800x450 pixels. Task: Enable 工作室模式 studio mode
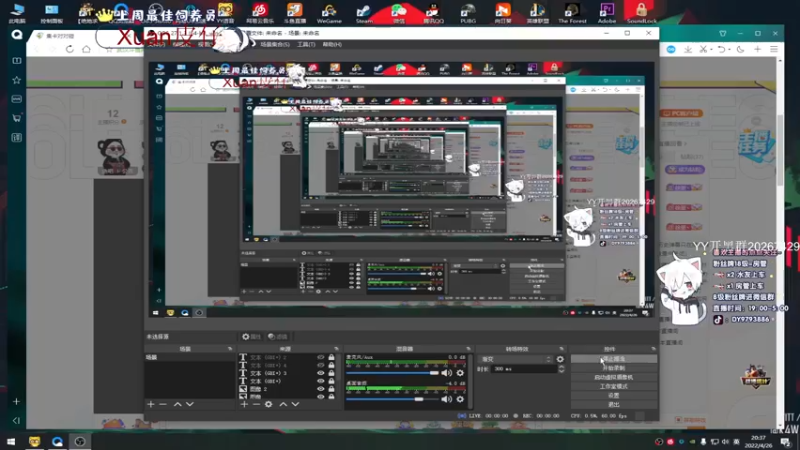click(x=614, y=387)
